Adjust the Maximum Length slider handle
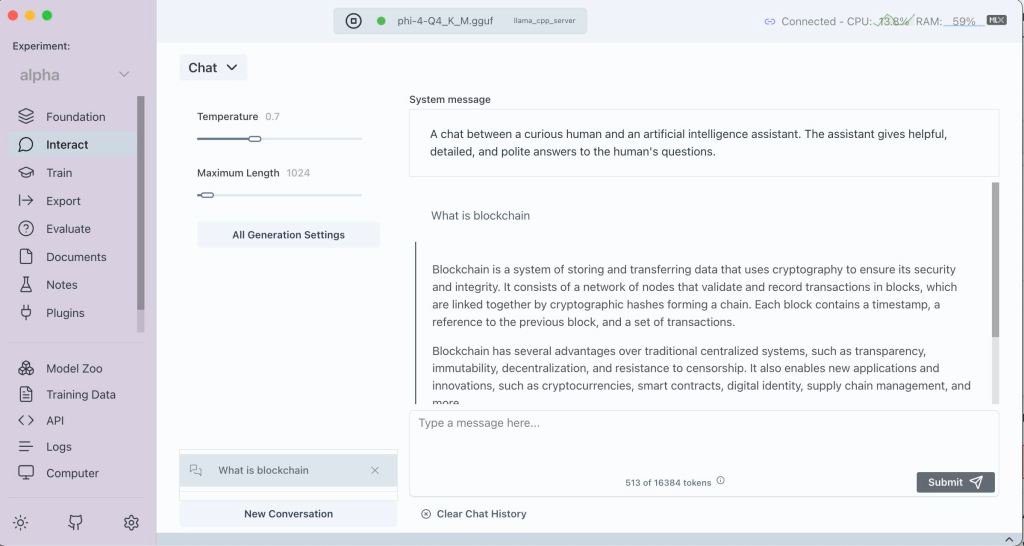Image resolution: width=1024 pixels, height=546 pixels. (x=206, y=195)
